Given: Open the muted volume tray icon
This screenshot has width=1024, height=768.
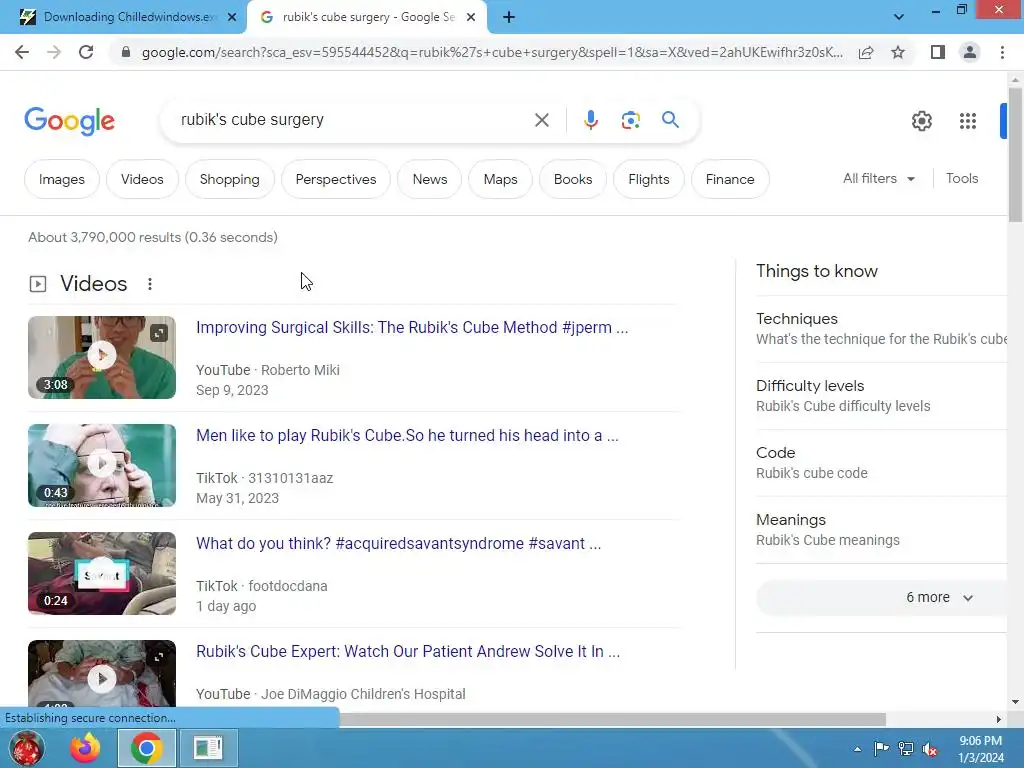Looking at the screenshot, I should pos(930,749).
